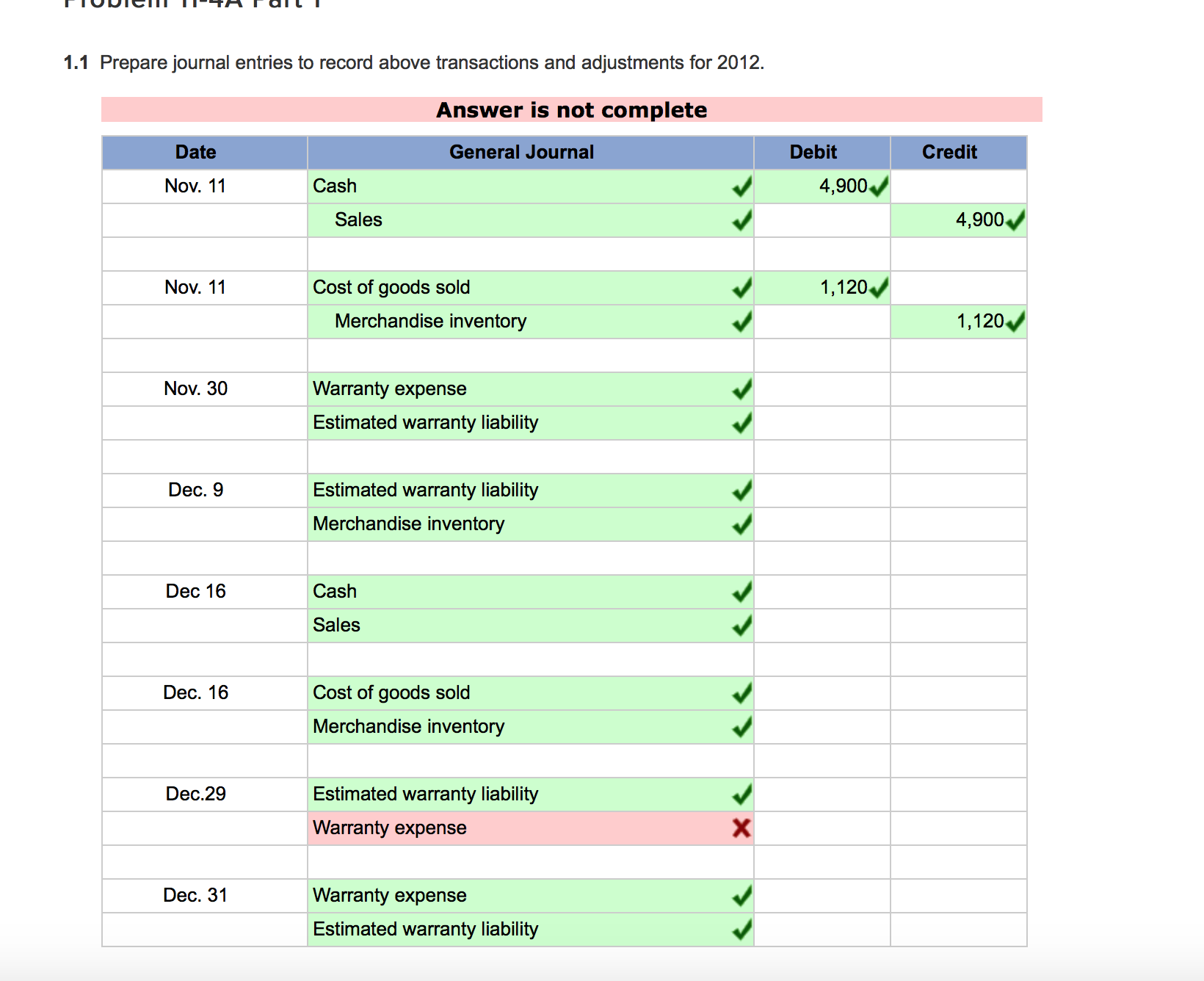Click checkmark next to Estimated warranty liability Nov. 30
Image resolution: width=1204 pixels, height=981 pixels.
click(x=742, y=423)
